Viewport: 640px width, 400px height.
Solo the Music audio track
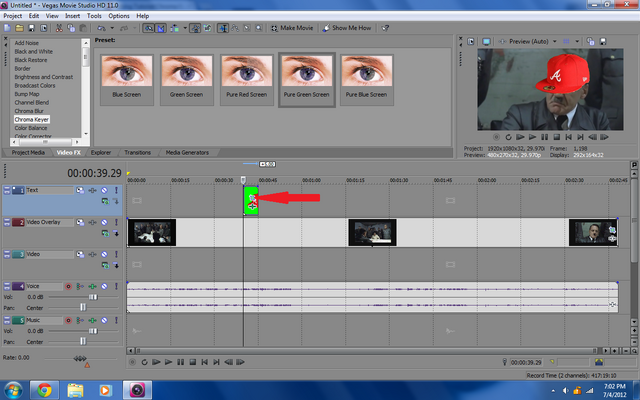click(116, 320)
